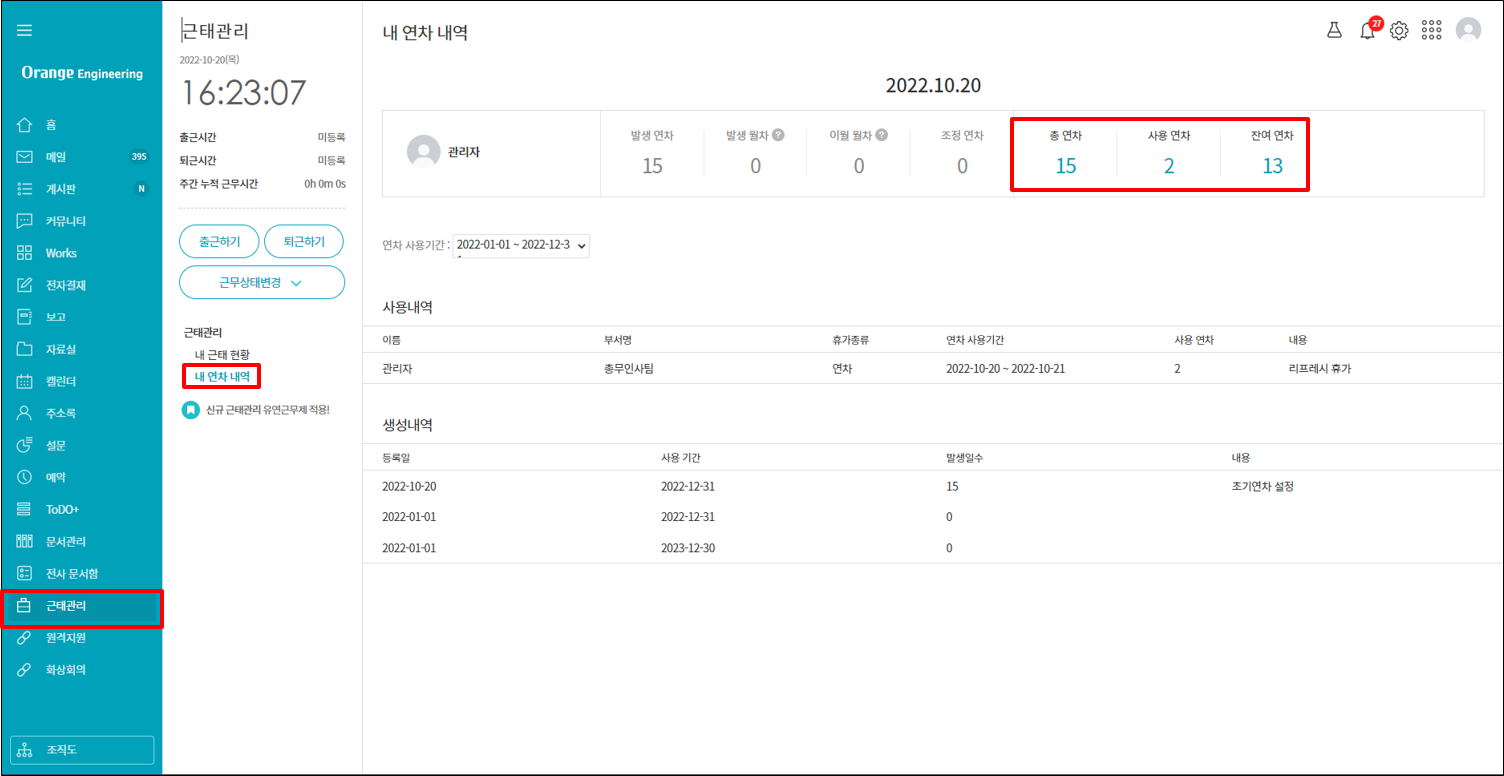Open the apps grid icon
The height and width of the screenshot is (776, 1504).
(x=1431, y=31)
